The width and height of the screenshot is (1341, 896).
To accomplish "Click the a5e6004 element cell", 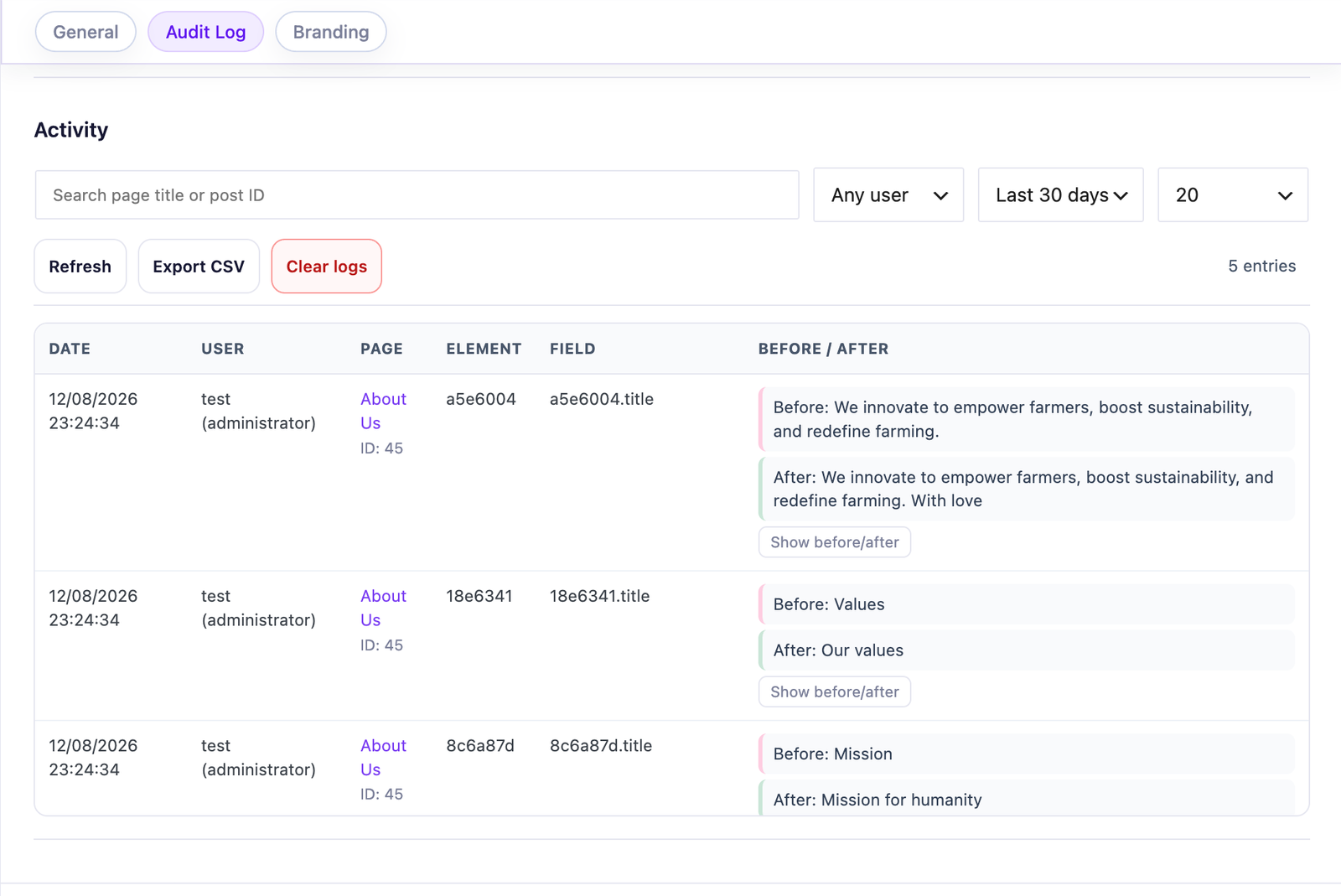I will coord(481,399).
